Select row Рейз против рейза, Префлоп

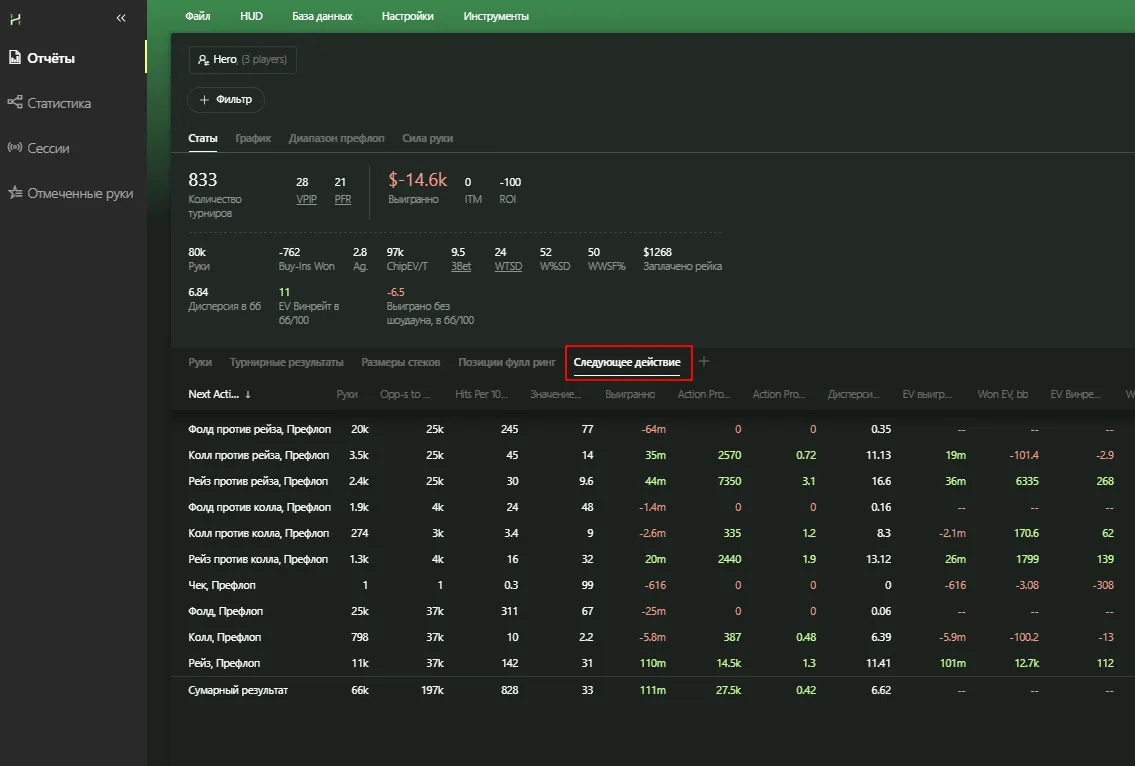(x=258, y=481)
